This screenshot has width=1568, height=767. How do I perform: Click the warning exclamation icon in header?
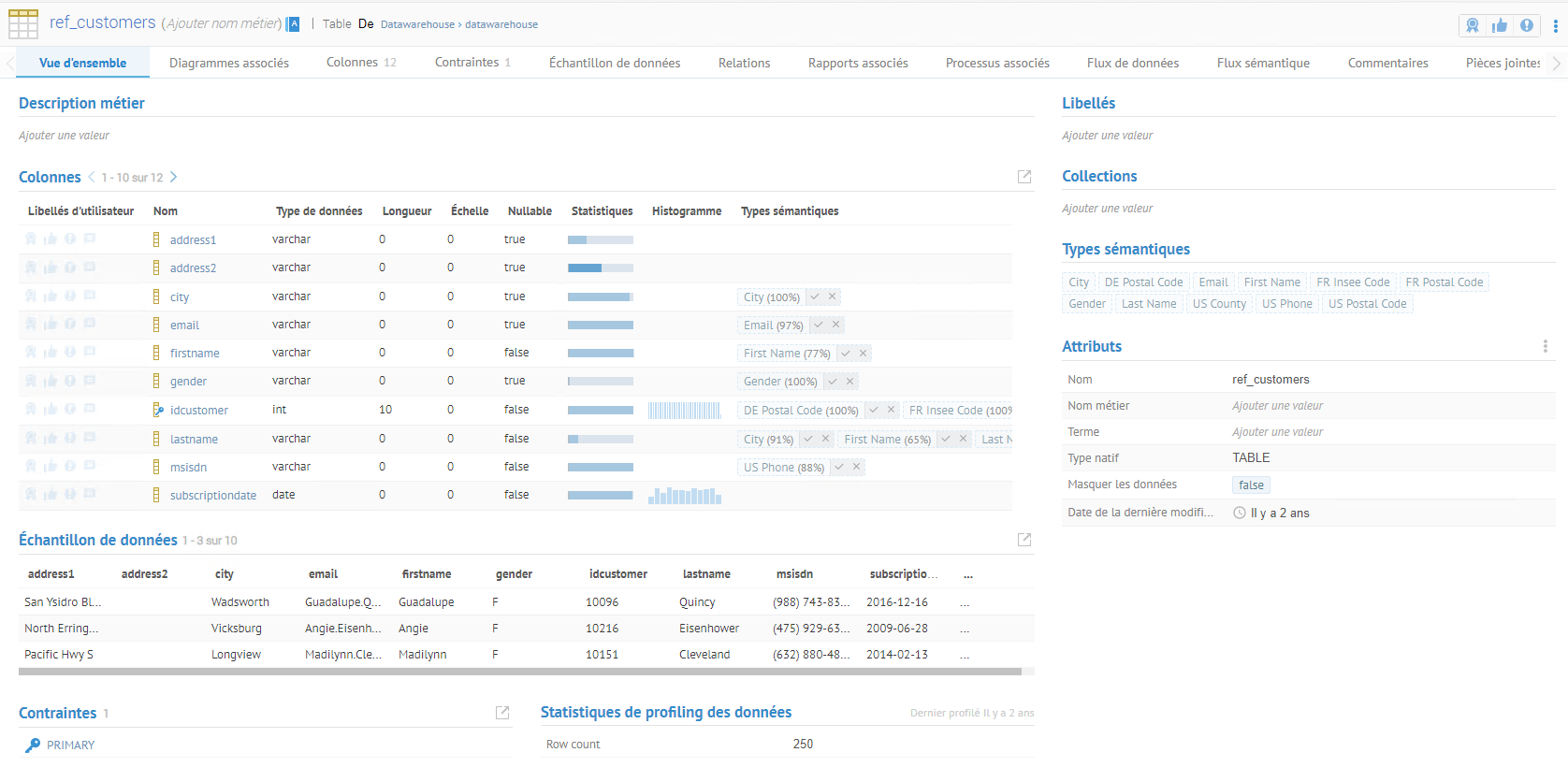pyautogui.click(x=1527, y=25)
